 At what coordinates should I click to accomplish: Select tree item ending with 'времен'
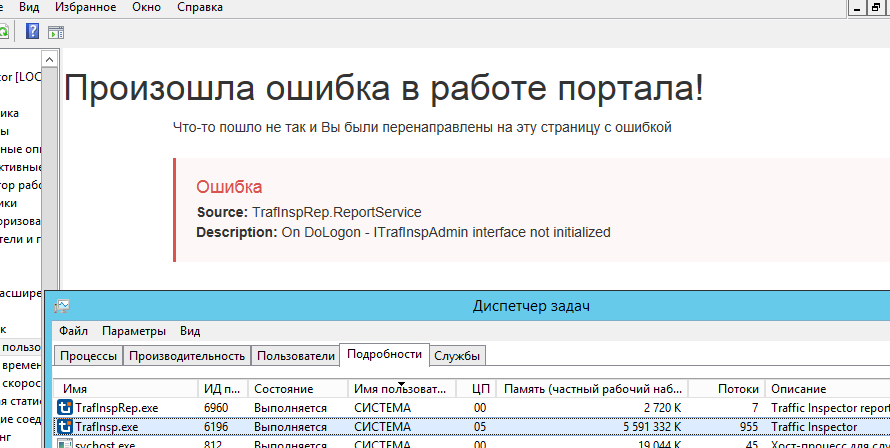(20, 365)
